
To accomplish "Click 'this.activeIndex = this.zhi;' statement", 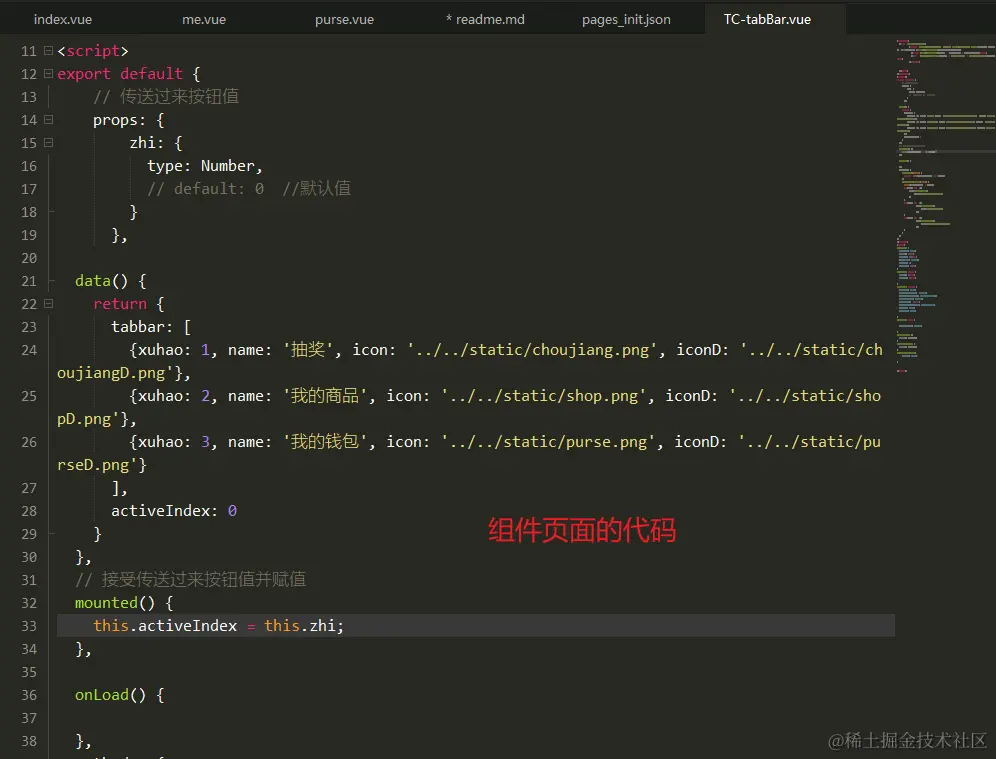I will 219,626.
